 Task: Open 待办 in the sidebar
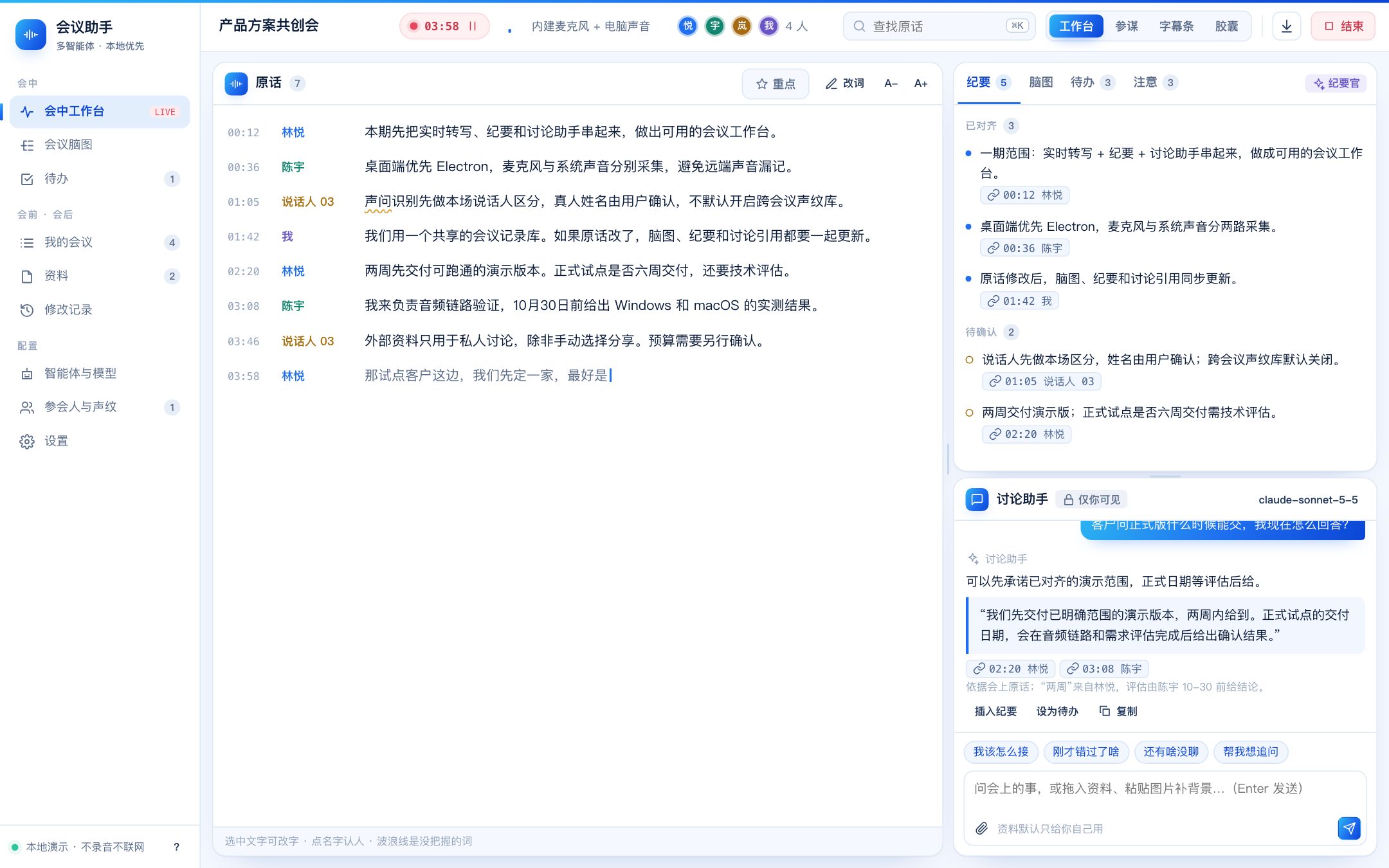(100, 179)
